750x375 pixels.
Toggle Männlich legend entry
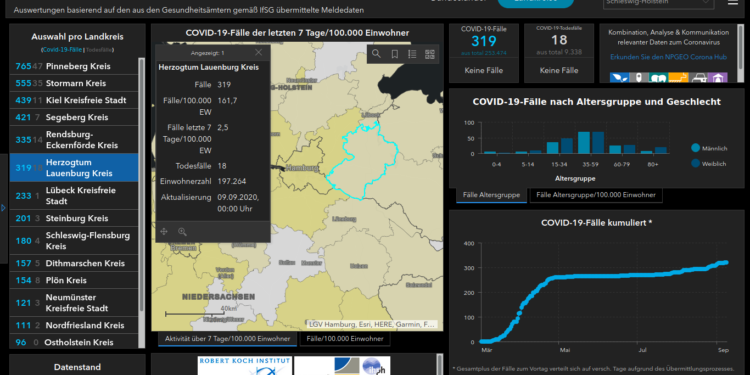click(x=709, y=148)
